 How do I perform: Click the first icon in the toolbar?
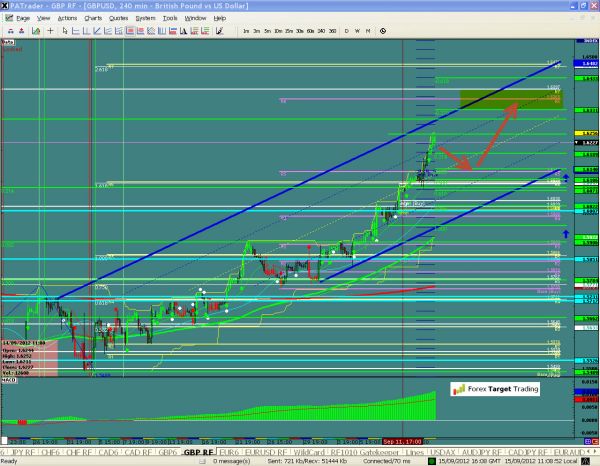(x=7, y=32)
